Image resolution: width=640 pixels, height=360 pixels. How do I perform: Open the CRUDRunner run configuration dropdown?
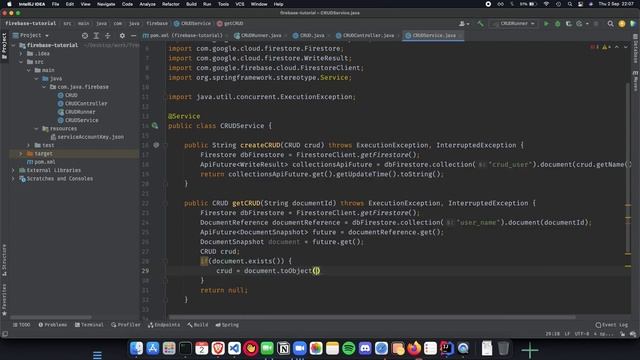click(513, 24)
